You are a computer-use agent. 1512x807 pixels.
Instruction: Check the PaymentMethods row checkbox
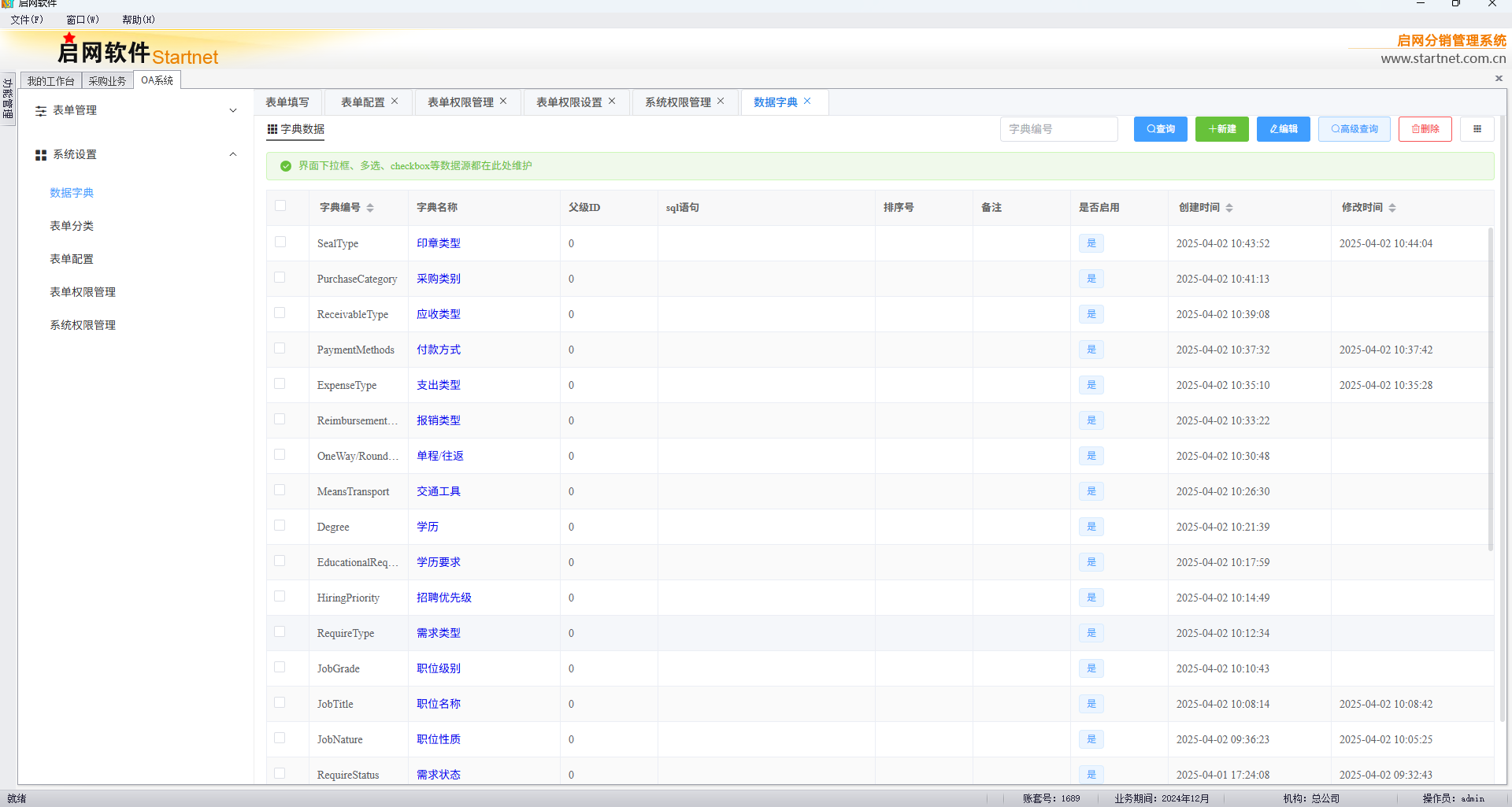[280, 348]
